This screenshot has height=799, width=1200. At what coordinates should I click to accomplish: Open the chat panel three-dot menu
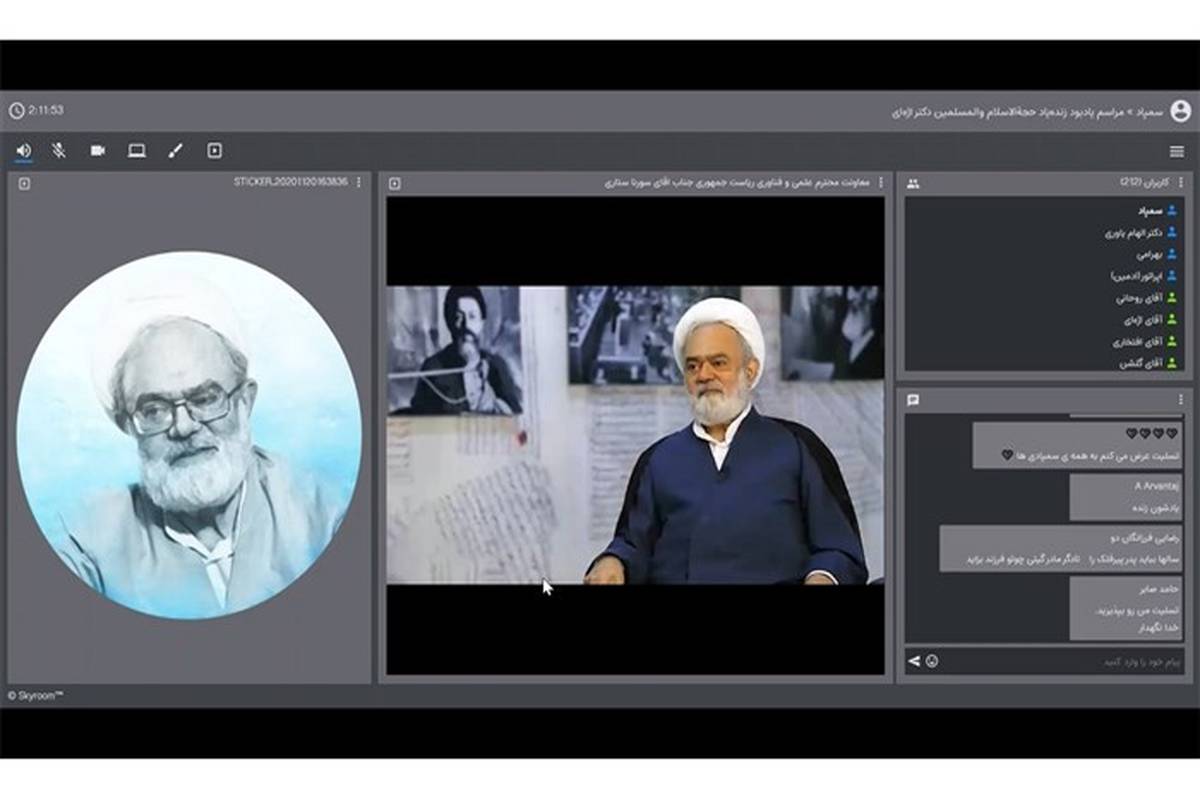pyautogui.click(x=1181, y=400)
